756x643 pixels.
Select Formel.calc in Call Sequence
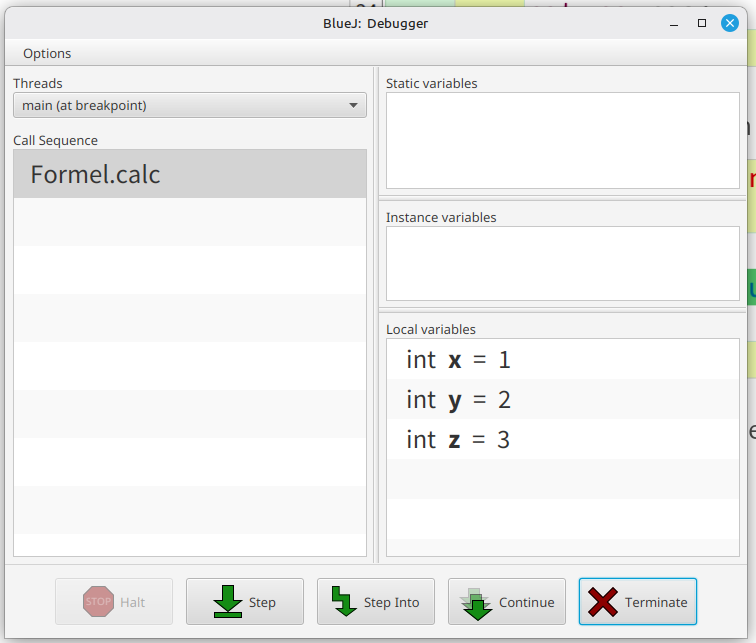pos(96,175)
